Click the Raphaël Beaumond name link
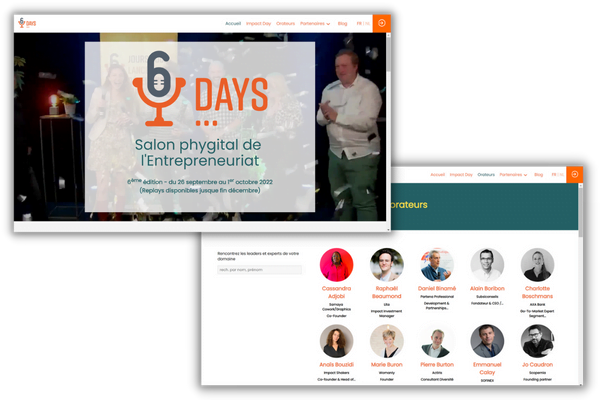600x400 pixels. coord(386,292)
